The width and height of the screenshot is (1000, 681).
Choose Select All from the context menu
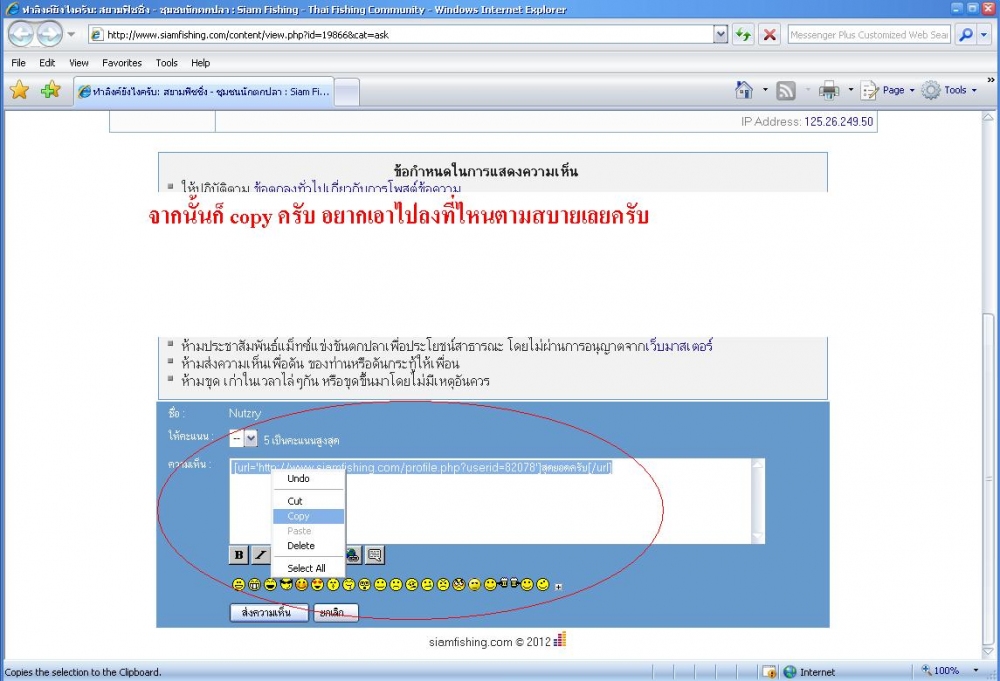(x=306, y=568)
